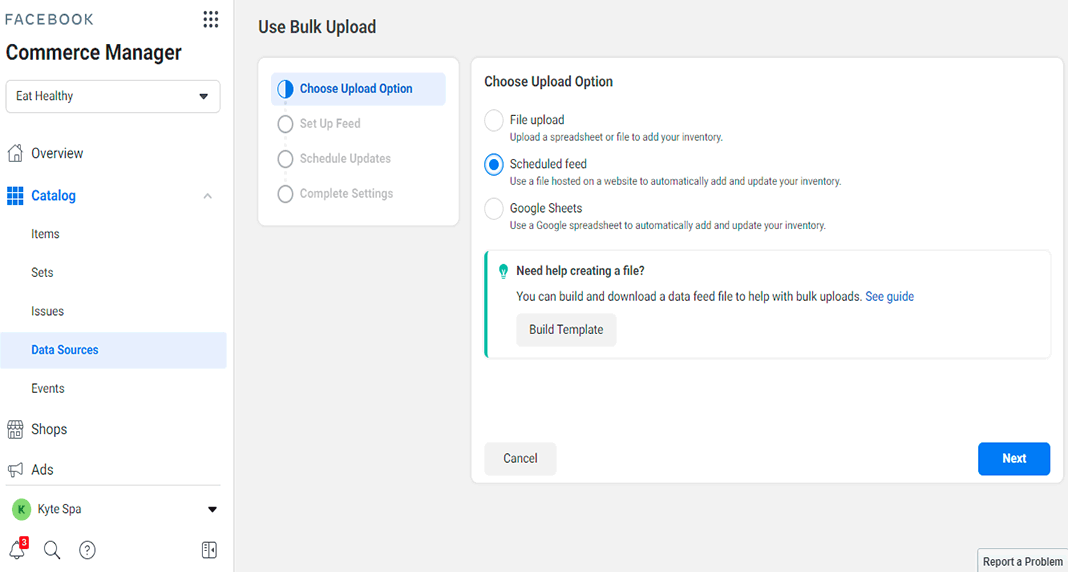The width and height of the screenshot is (1068, 572).
Task: Click the Overview home icon
Action: coord(15,153)
